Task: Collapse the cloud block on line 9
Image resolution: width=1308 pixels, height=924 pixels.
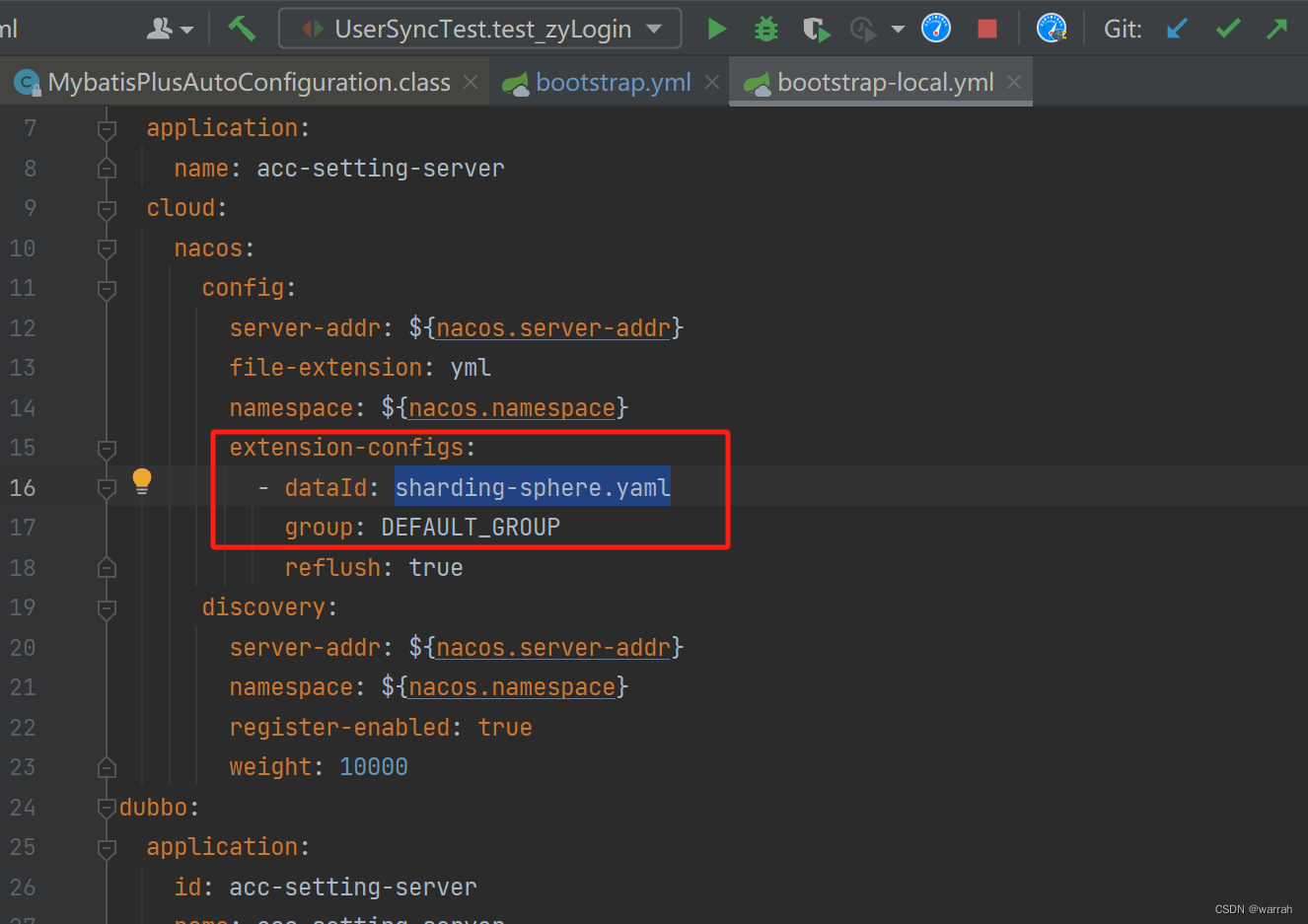Action: click(107, 209)
